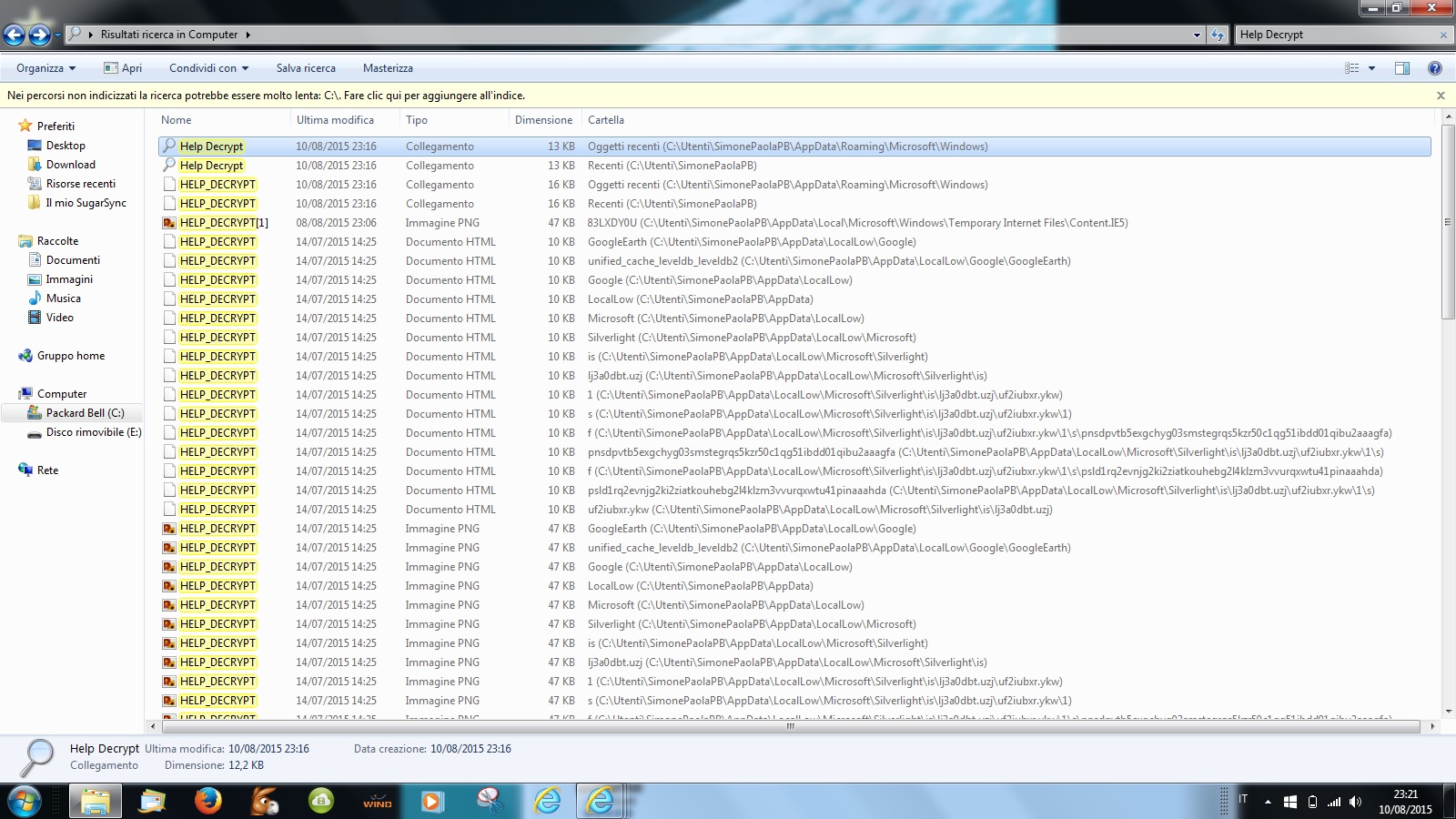Open Packard Bell (C:) drive
The width and height of the screenshot is (1456, 819).
(85, 413)
